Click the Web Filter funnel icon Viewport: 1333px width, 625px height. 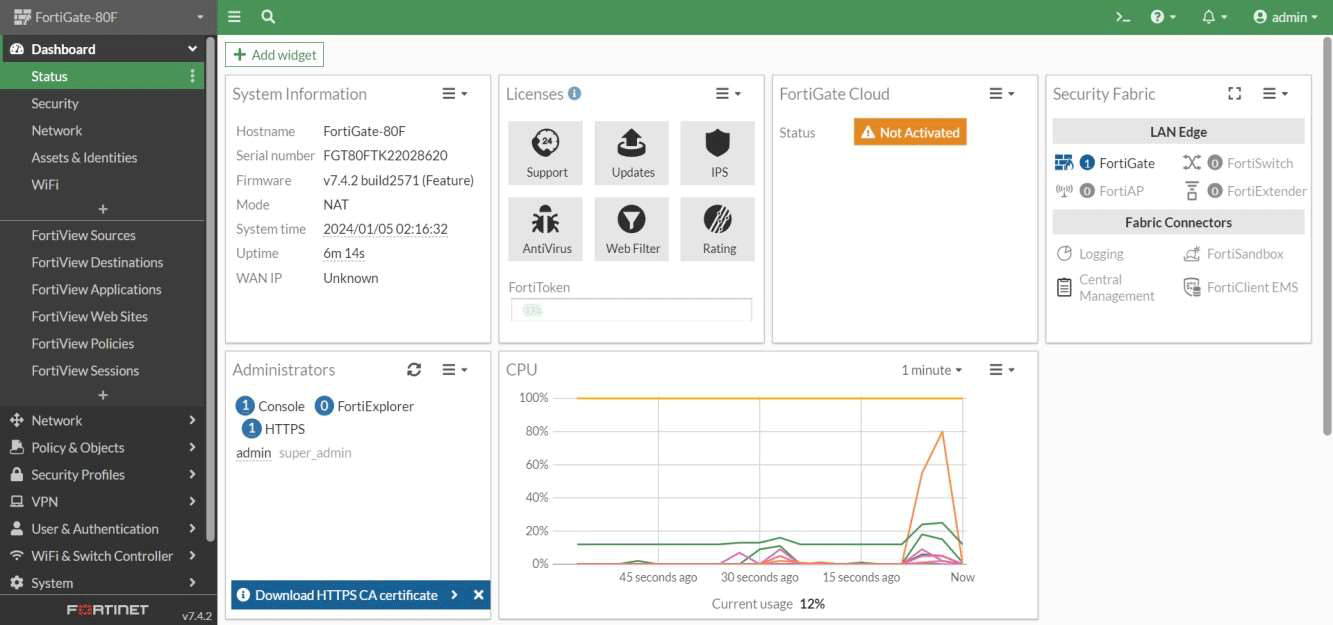[632, 229]
